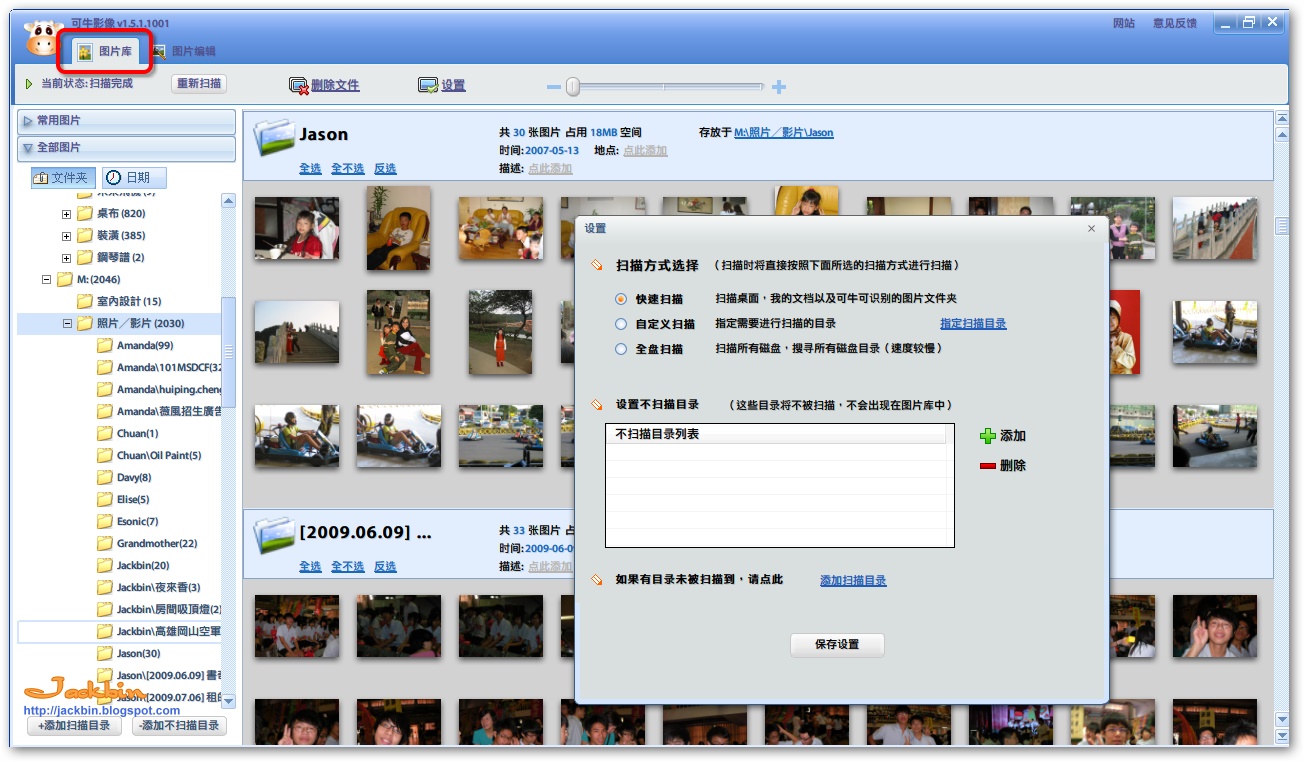Viewport: 1304px width, 762px height.
Task: Click 全不选 under the Jason album
Action: click(348, 169)
